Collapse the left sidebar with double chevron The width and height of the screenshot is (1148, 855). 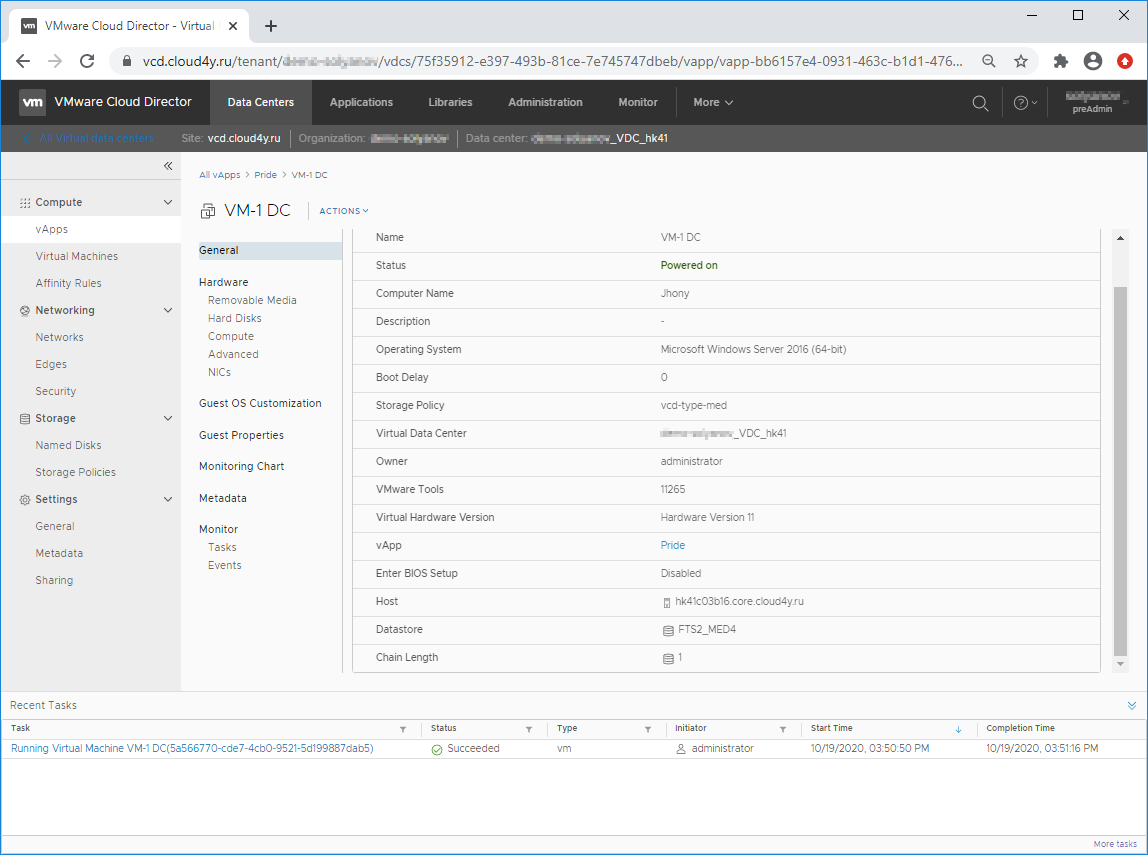(x=168, y=166)
